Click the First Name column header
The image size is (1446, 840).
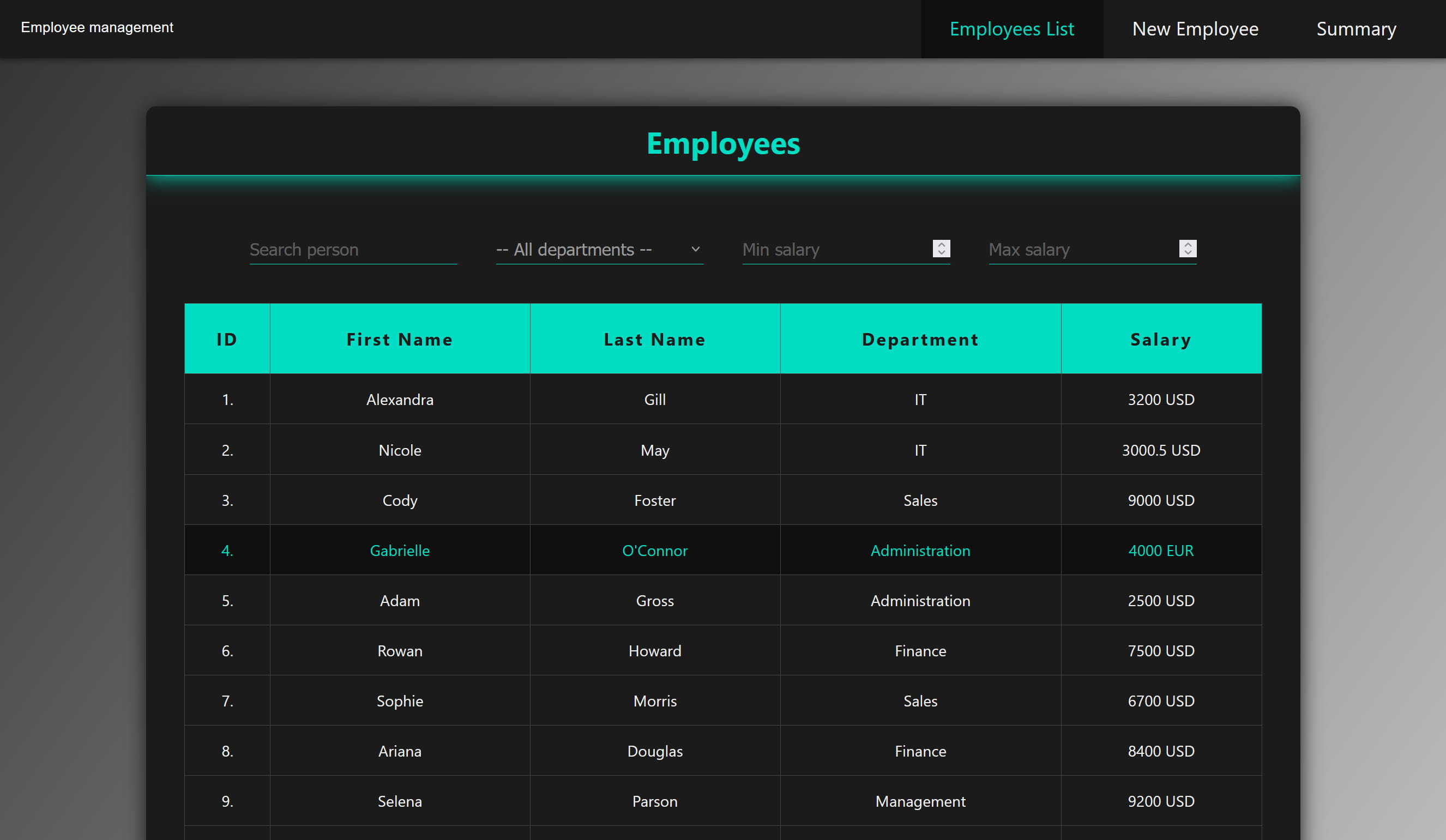[x=399, y=339]
